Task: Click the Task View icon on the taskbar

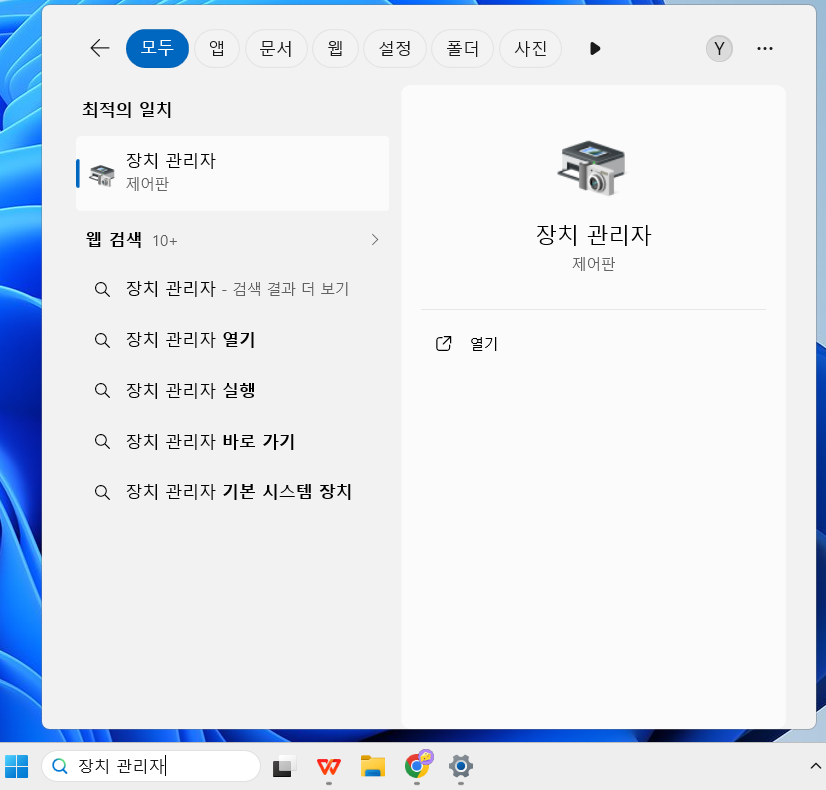Action: (283, 766)
